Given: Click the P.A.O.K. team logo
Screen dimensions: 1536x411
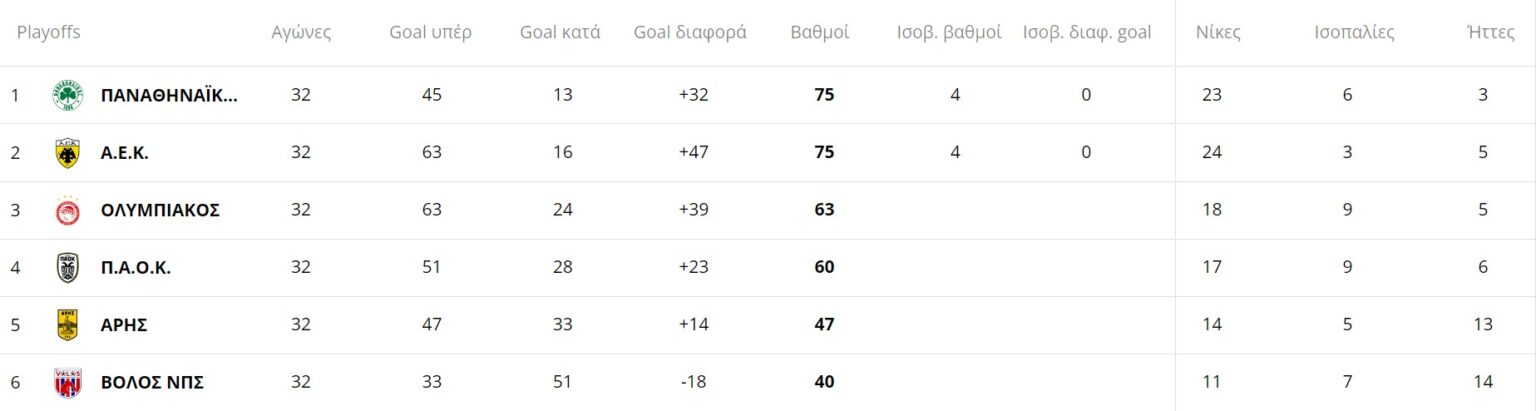Looking at the screenshot, I should [68, 267].
